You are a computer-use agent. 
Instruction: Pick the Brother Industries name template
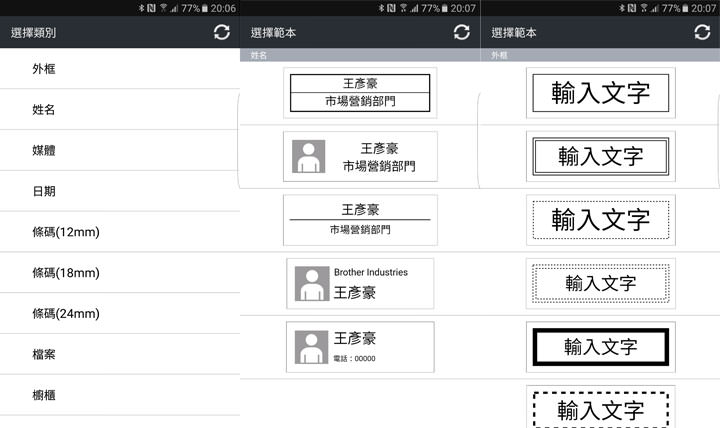click(360, 283)
